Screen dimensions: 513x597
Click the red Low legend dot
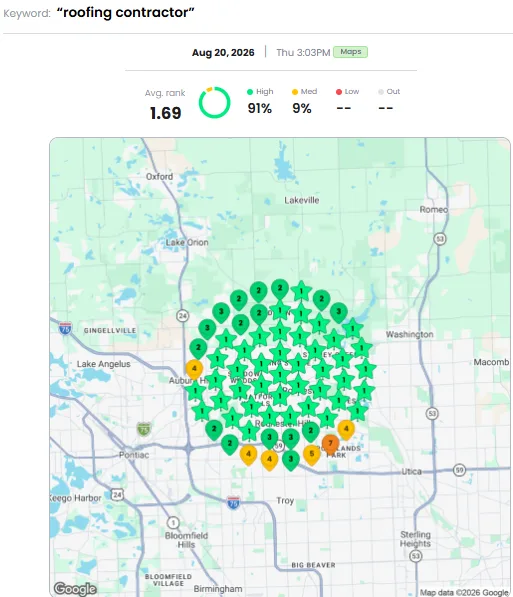[339, 92]
